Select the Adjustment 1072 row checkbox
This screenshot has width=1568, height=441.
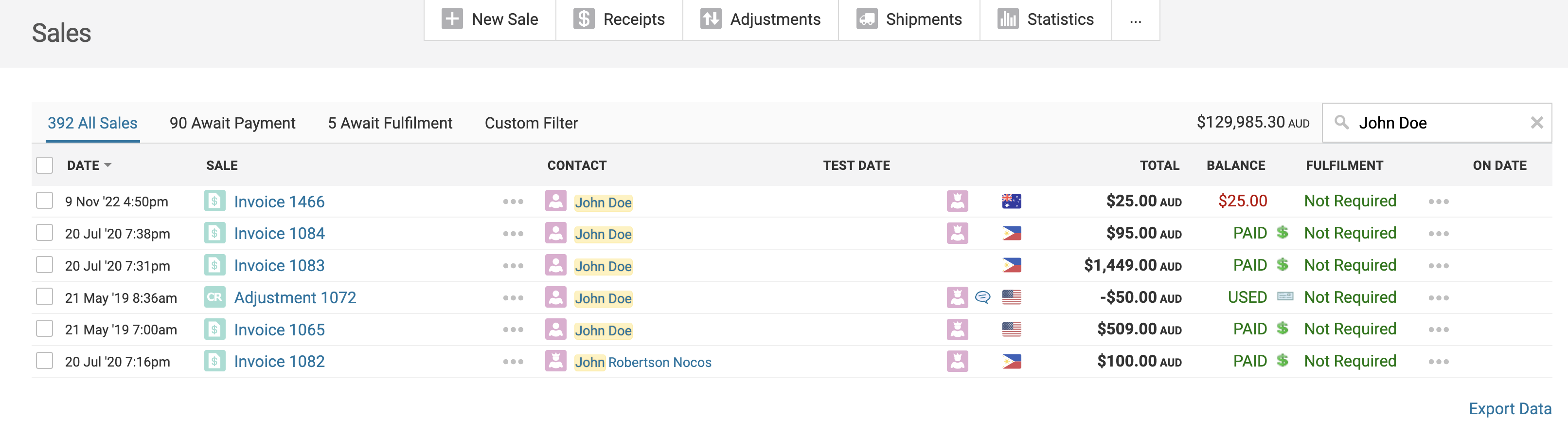coord(44,297)
